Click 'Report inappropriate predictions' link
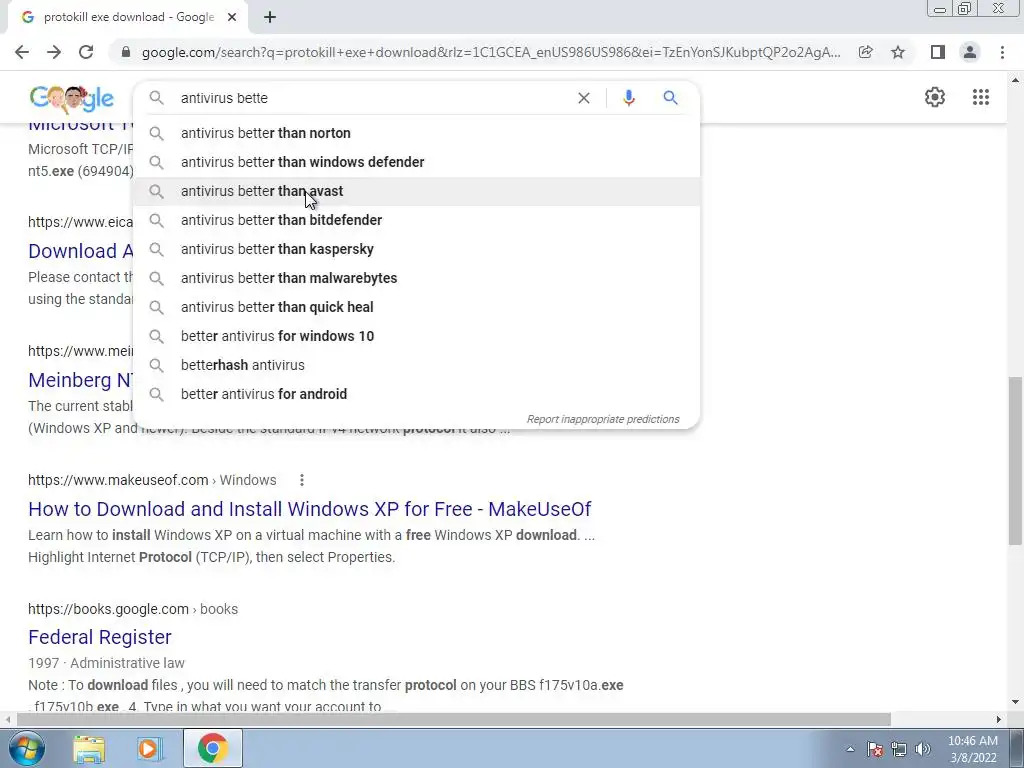This screenshot has height=768, width=1024. [x=603, y=419]
